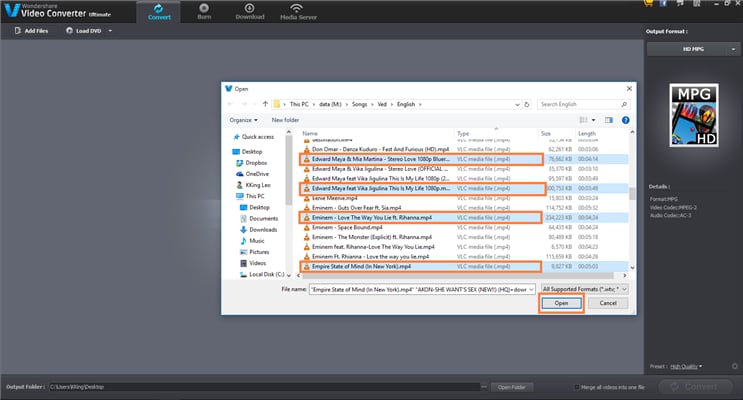Select Eminem - Space Bound.mp4
The width and height of the screenshot is (743, 400).
pyautogui.click(x=464, y=227)
